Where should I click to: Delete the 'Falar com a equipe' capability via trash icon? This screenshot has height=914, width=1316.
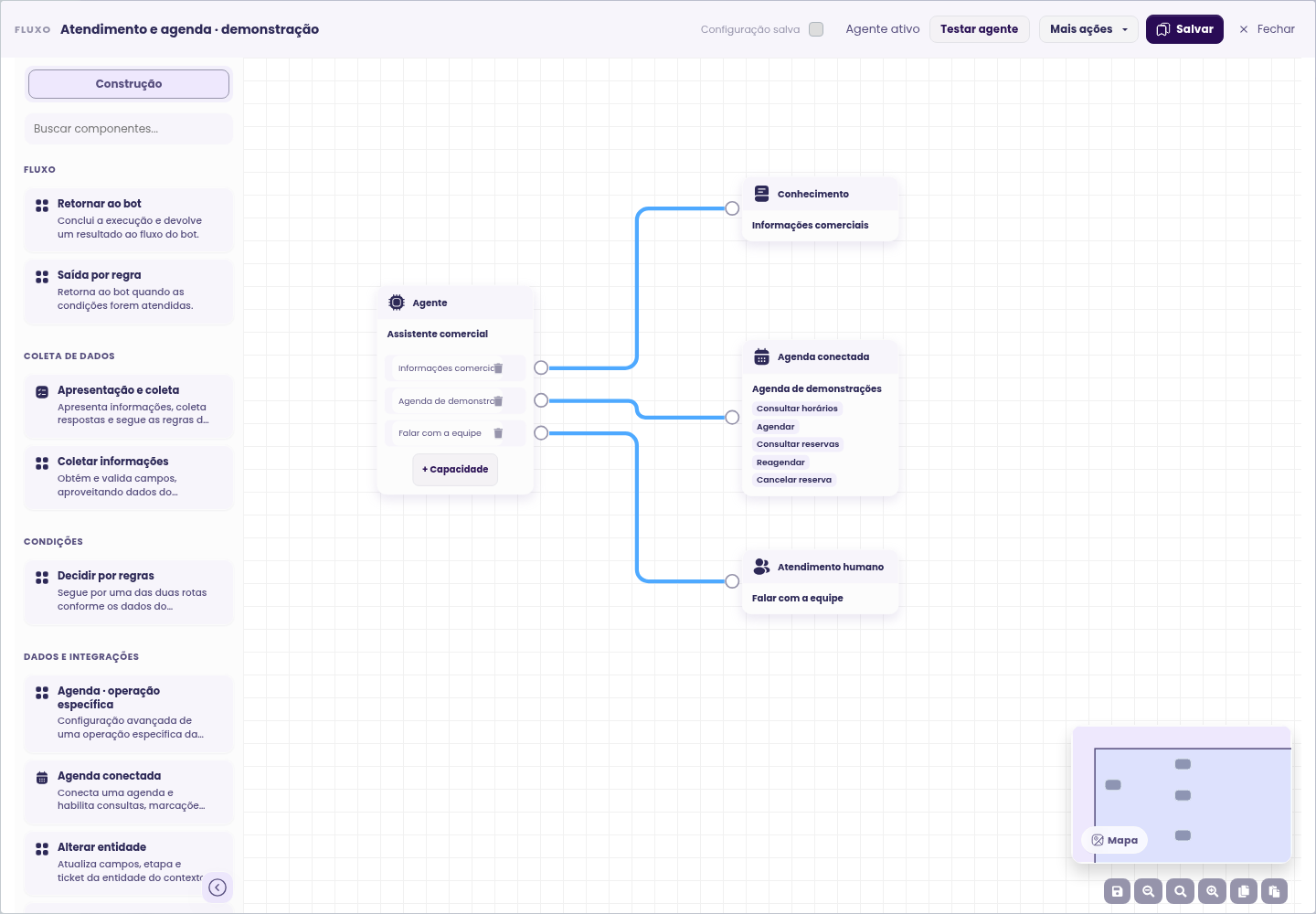(498, 433)
